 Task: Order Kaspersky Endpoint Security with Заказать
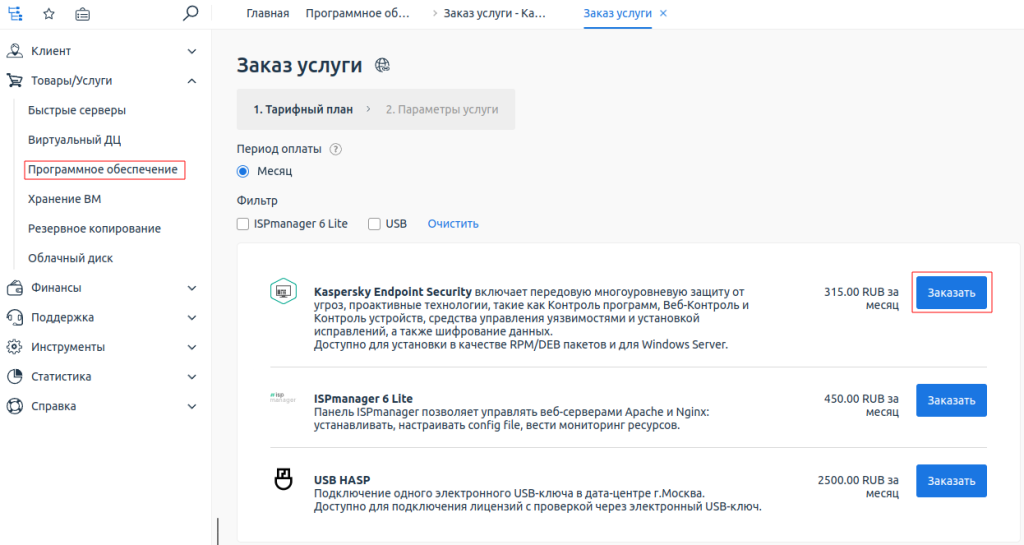pyautogui.click(x=952, y=292)
